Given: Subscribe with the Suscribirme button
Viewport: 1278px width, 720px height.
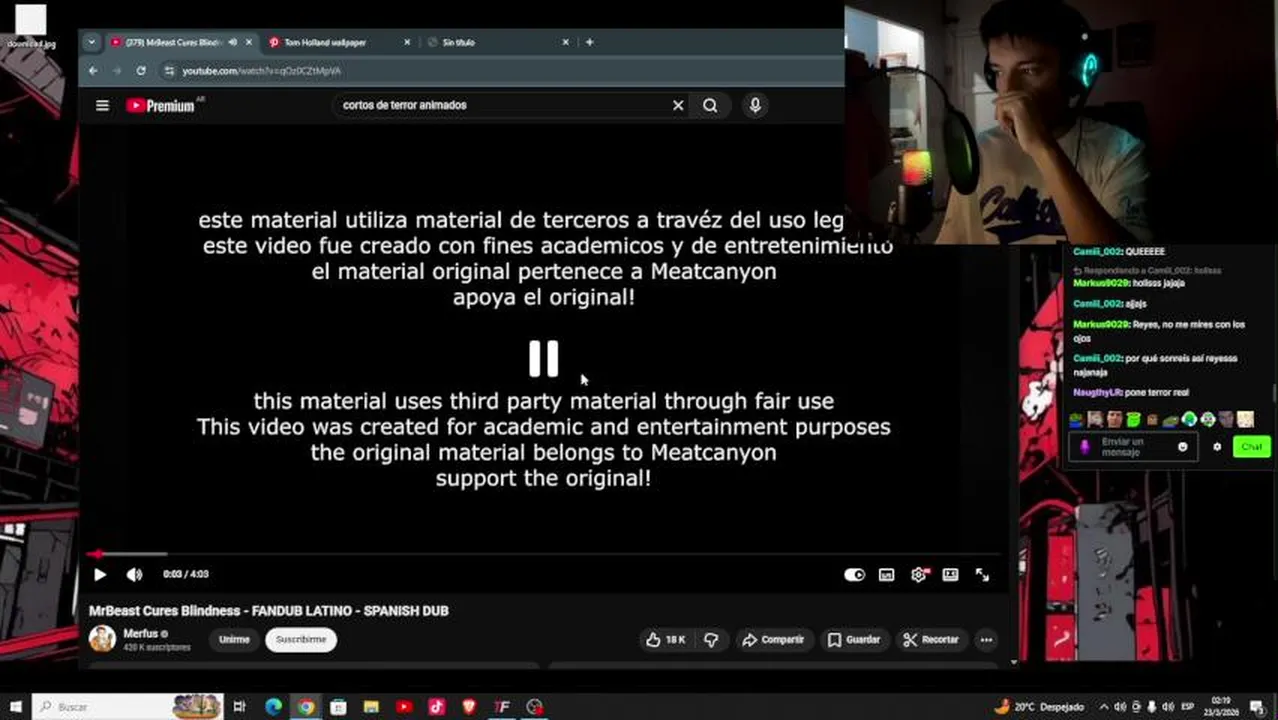Looking at the screenshot, I should click(301, 640).
